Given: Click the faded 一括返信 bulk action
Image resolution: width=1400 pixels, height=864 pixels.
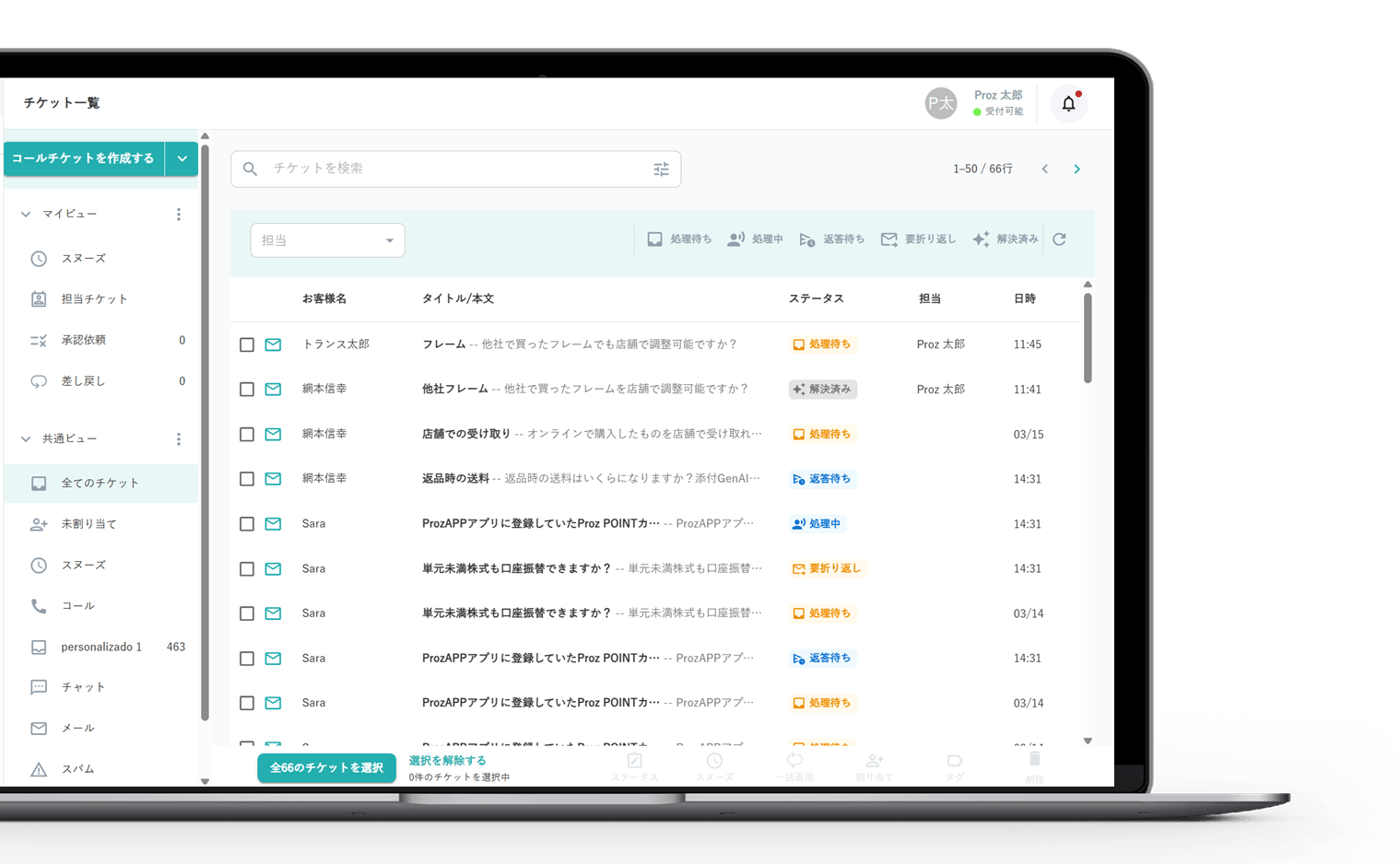Looking at the screenshot, I should point(795,768).
